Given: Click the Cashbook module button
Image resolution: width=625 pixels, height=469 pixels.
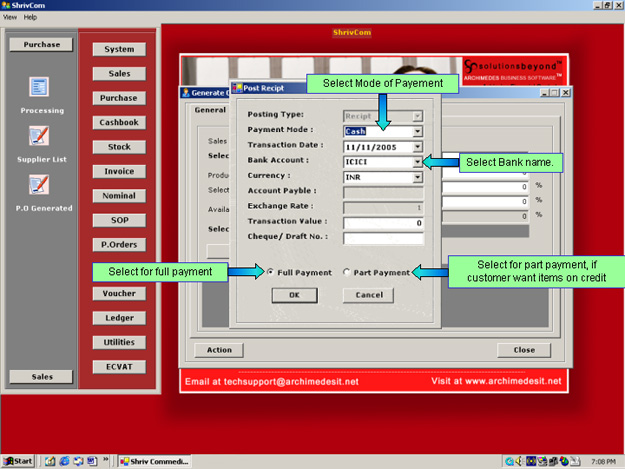Looking at the screenshot, I should [119, 123].
